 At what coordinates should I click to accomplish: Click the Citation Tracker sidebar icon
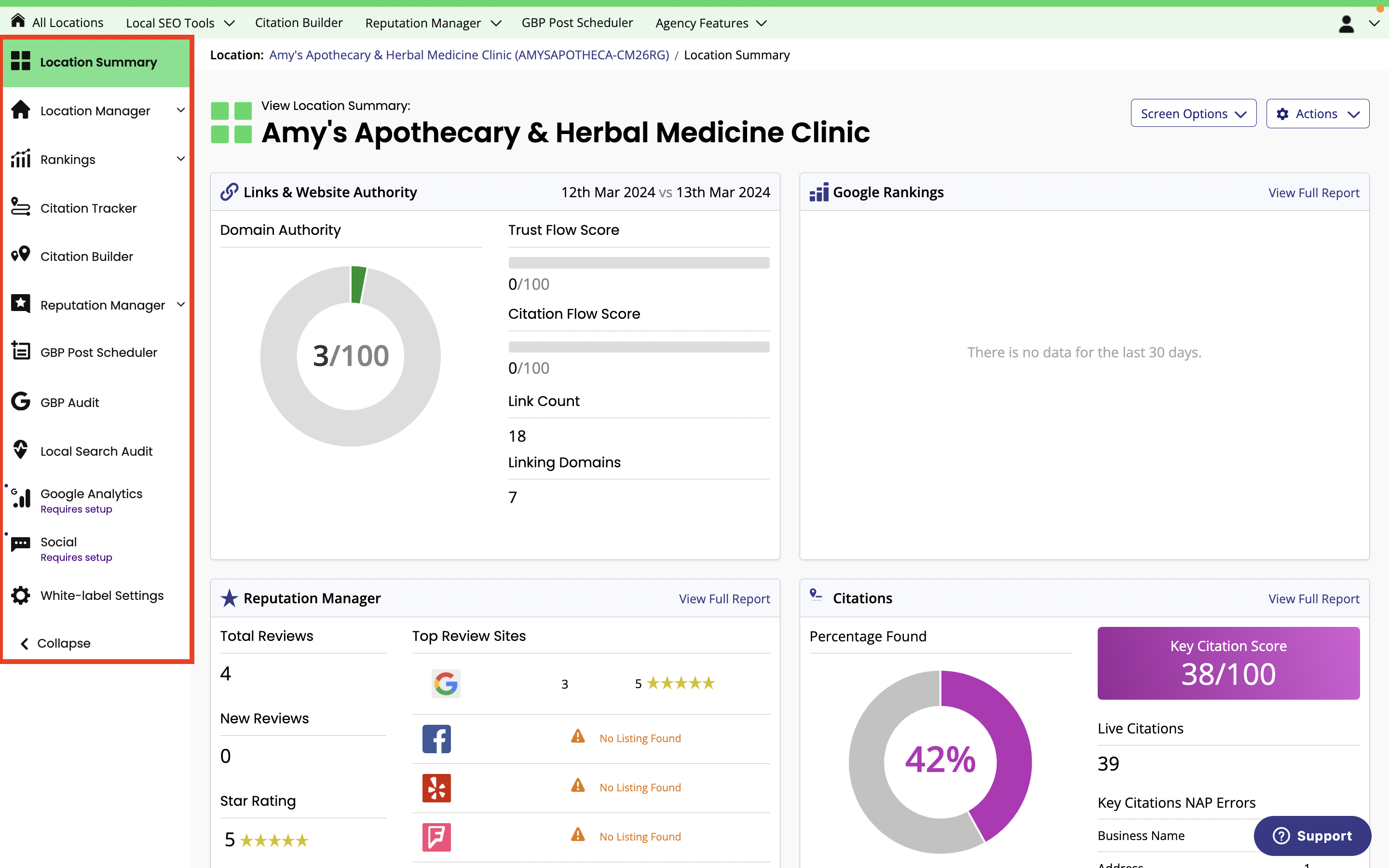coord(21,207)
